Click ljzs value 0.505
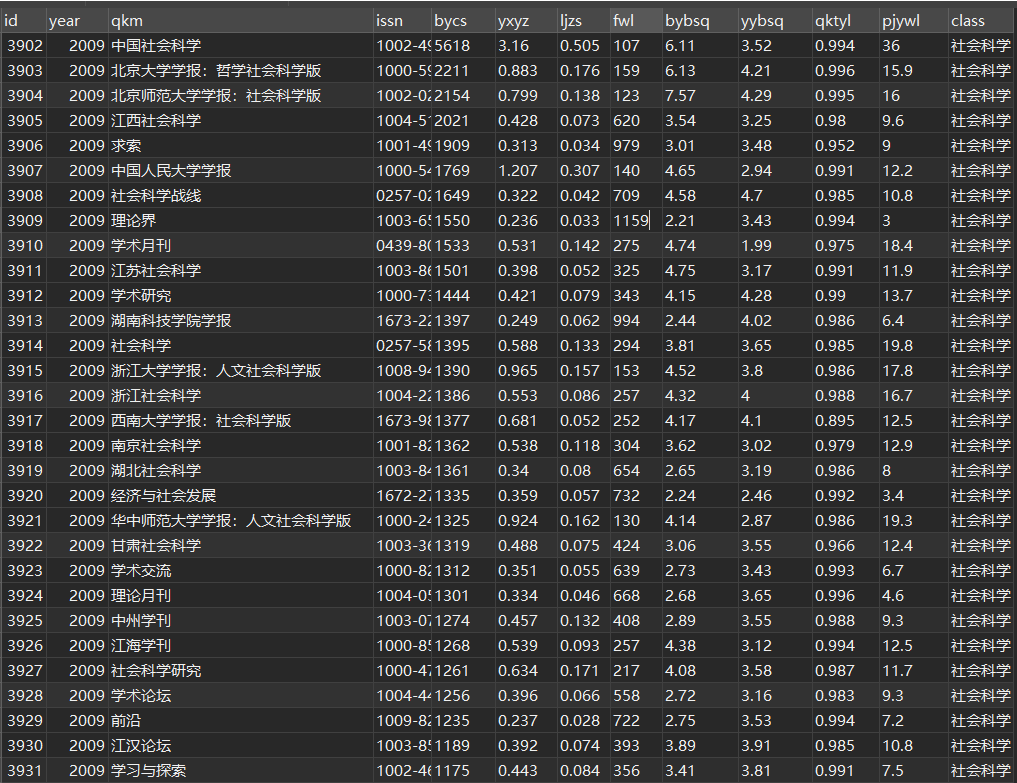The image size is (1017, 783). pos(584,46)
